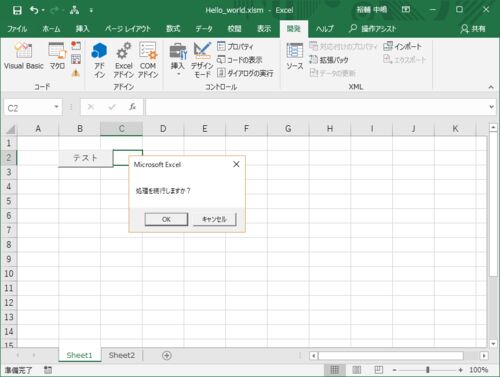Screen dimensions: 500x377
Task: Customize Quick Access Toolbar dropdown
Action: click(x=91, y=11)
